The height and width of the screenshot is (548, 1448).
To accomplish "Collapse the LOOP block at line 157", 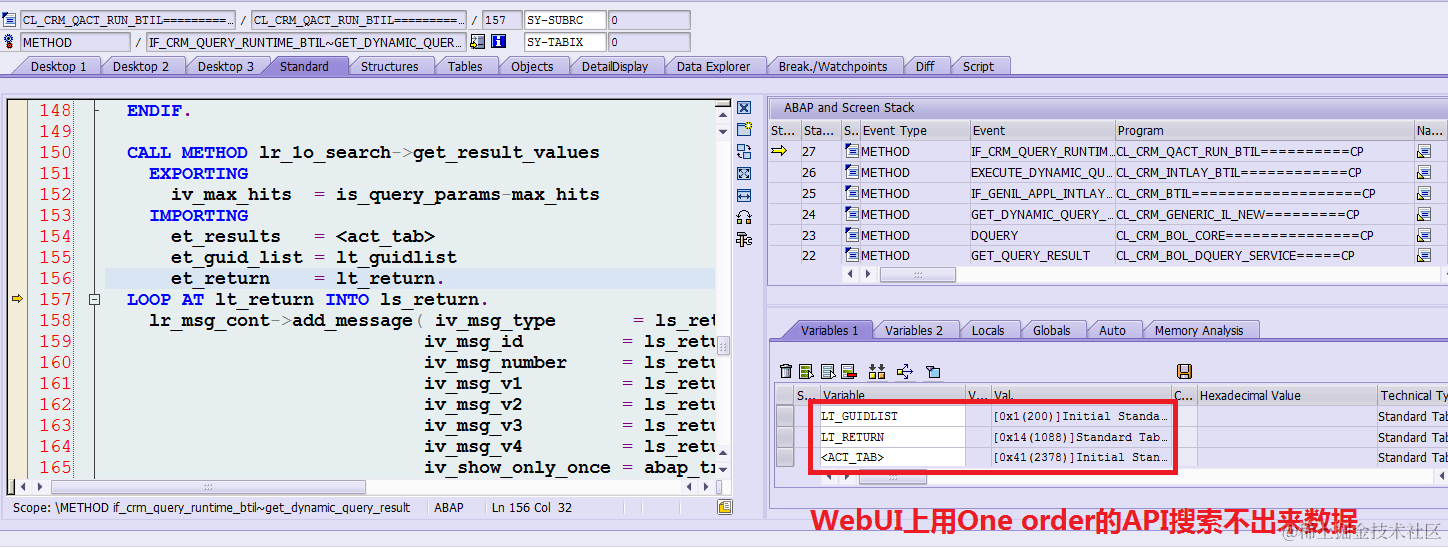I will coord(95,299).
